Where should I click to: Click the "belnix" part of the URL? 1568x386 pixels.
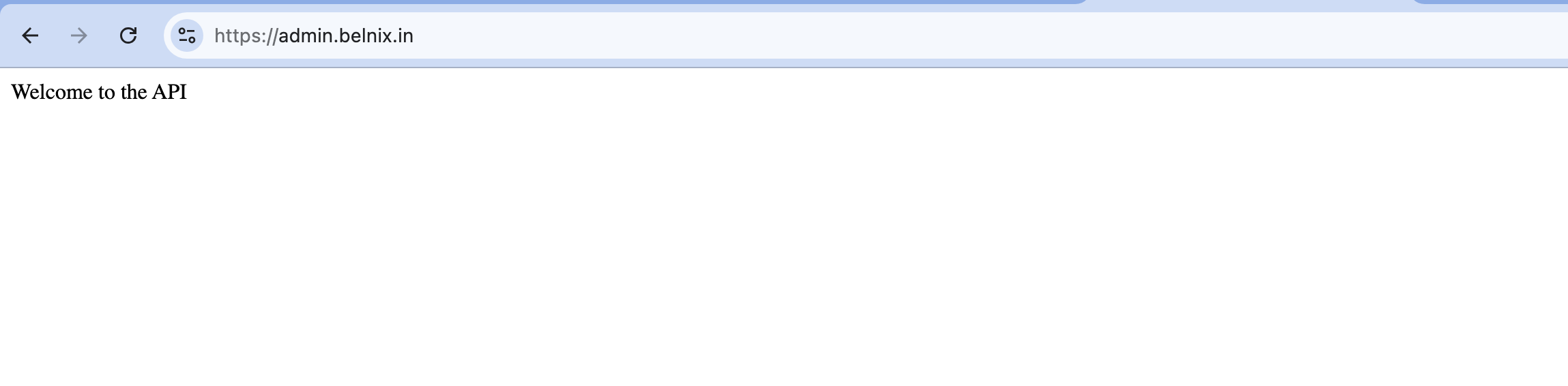368,35
